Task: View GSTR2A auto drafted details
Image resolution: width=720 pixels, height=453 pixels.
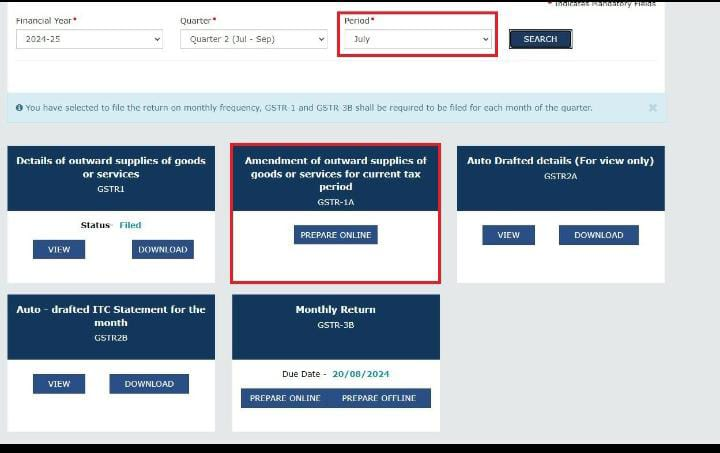Action: 508,235
